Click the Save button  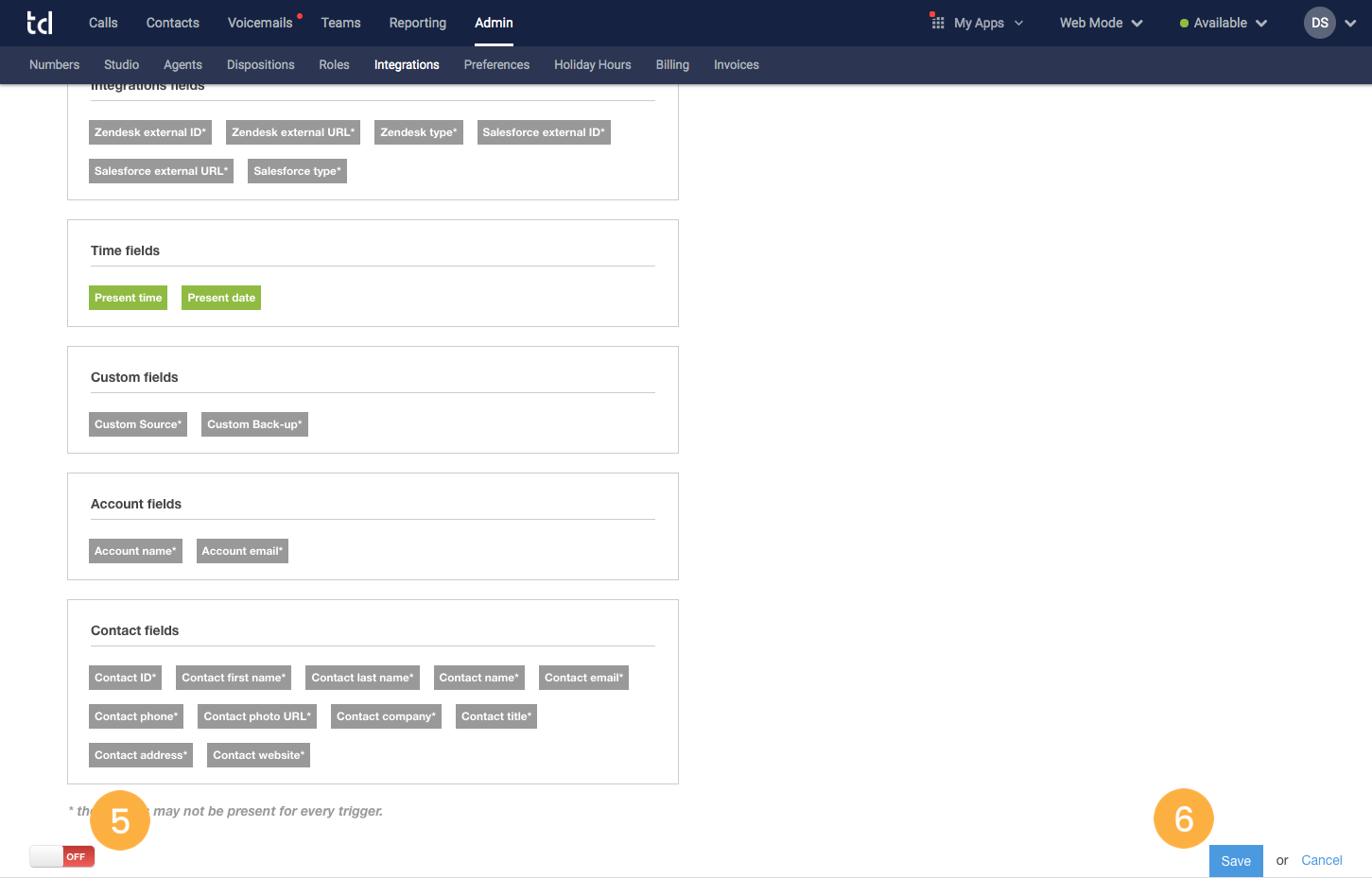1236,860
